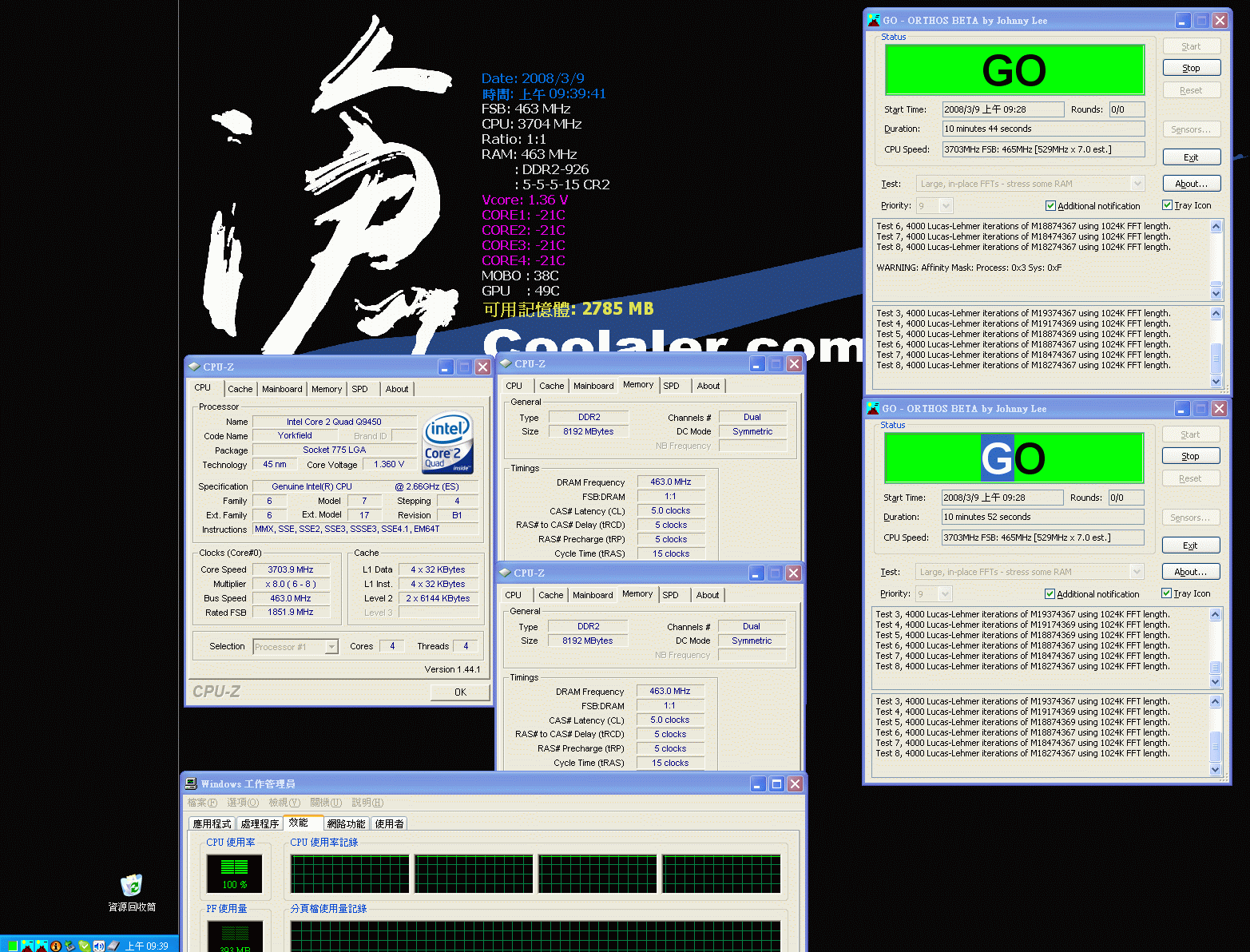Click the lower Memory CPU-Z title icon
1250x952 pixels.
[505, 573]
